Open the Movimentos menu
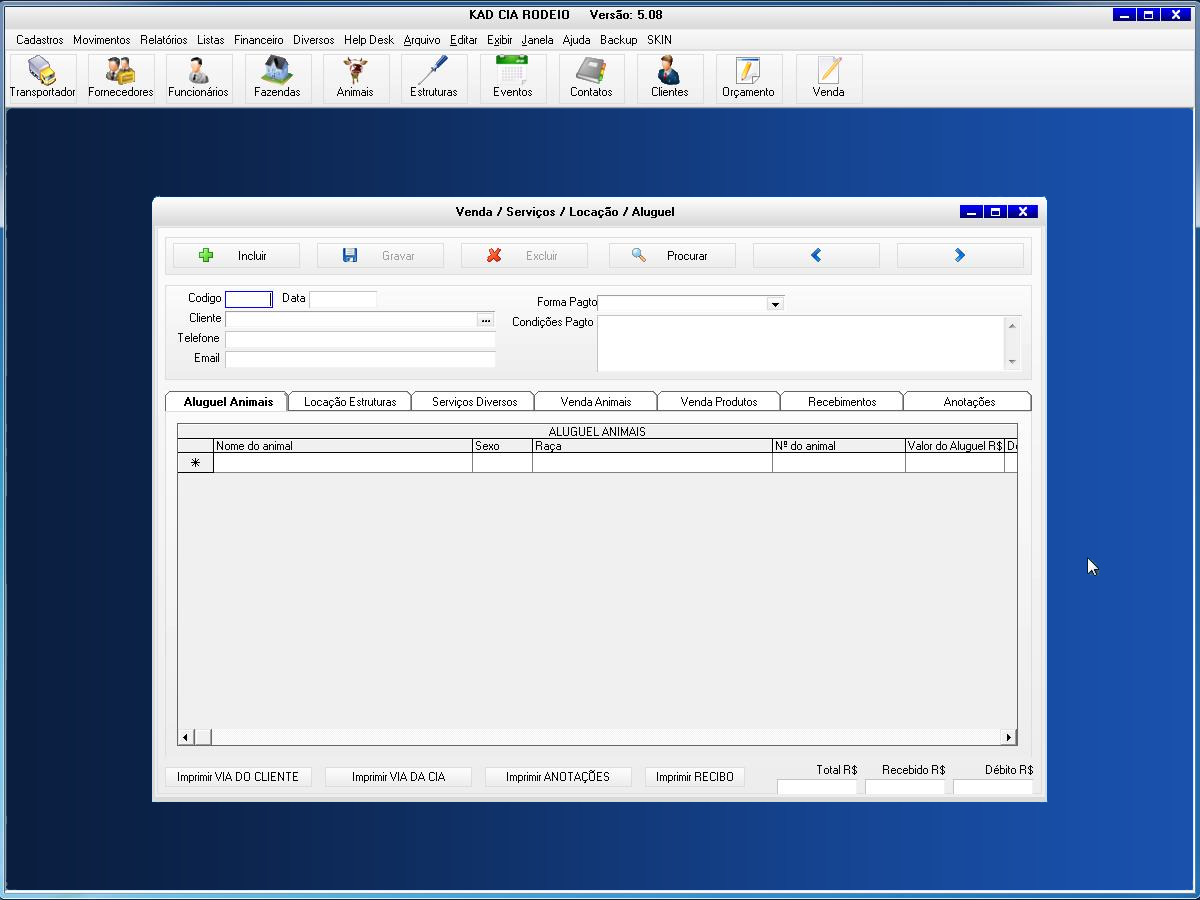The image size is (1200, 900). pos(102,40)
